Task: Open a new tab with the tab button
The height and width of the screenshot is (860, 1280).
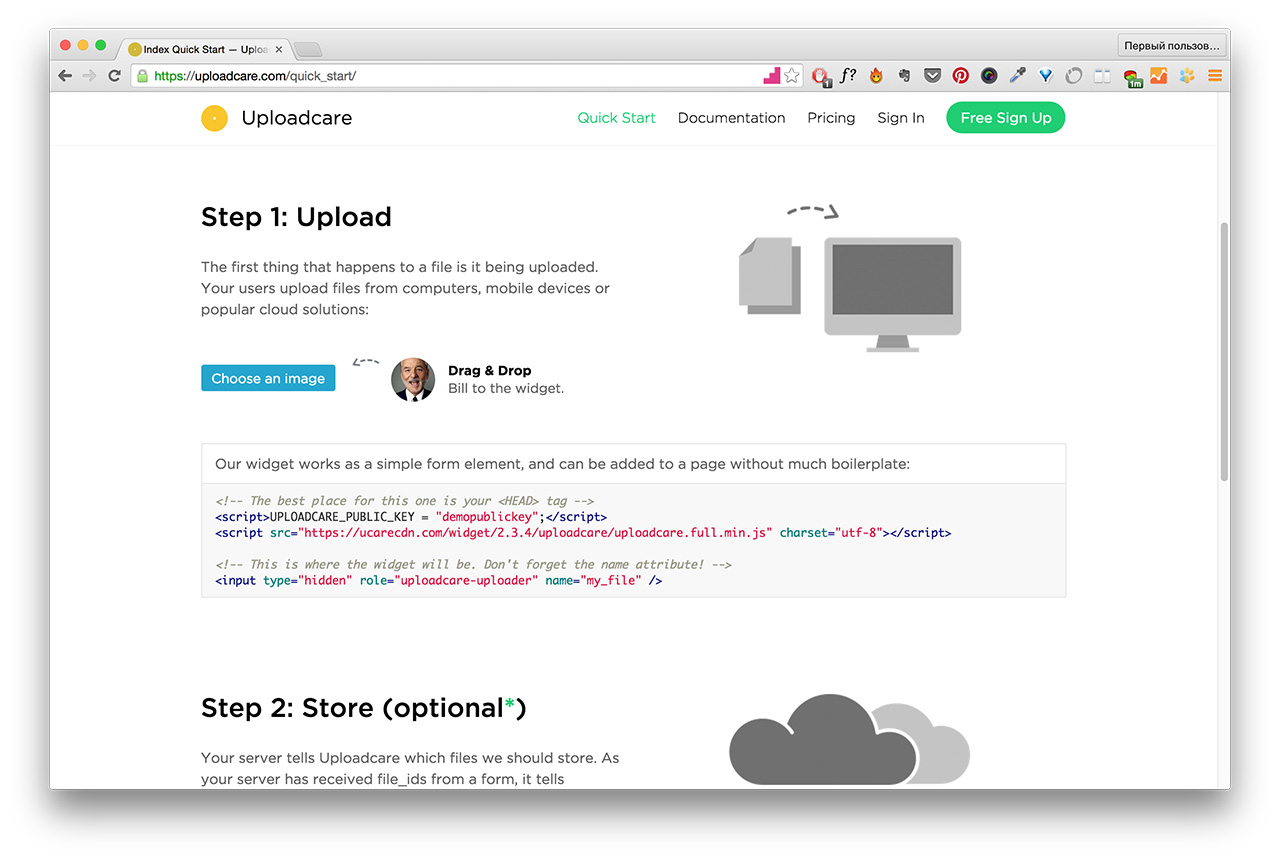Action: coord(308,49)
